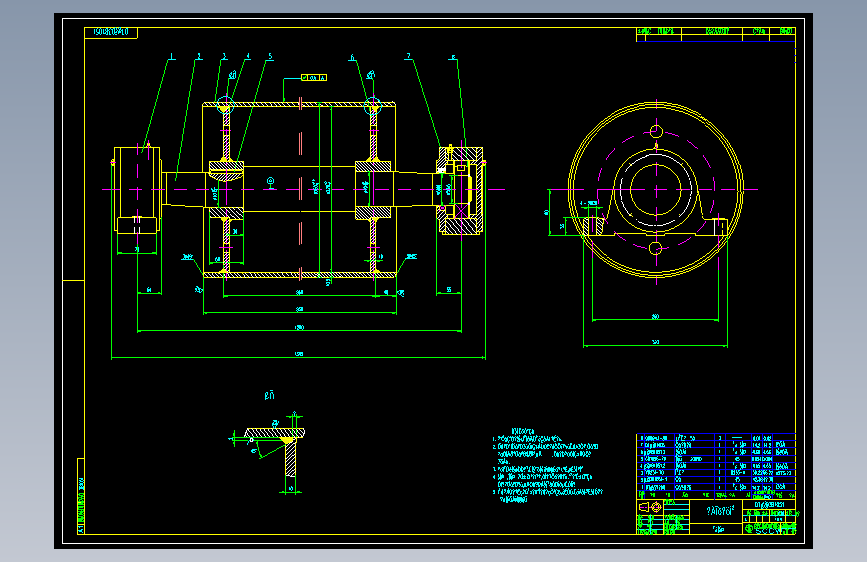Screen dimensions: 867x562
Task: Click part balloon number 4
Action: (x=248, y=56)
